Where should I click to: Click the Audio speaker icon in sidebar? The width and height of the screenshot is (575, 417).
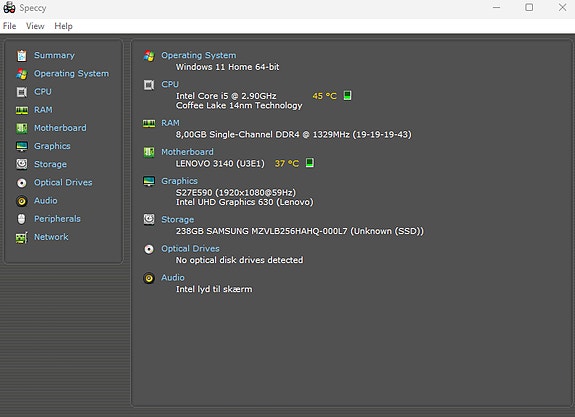click(x=22, y=201)
